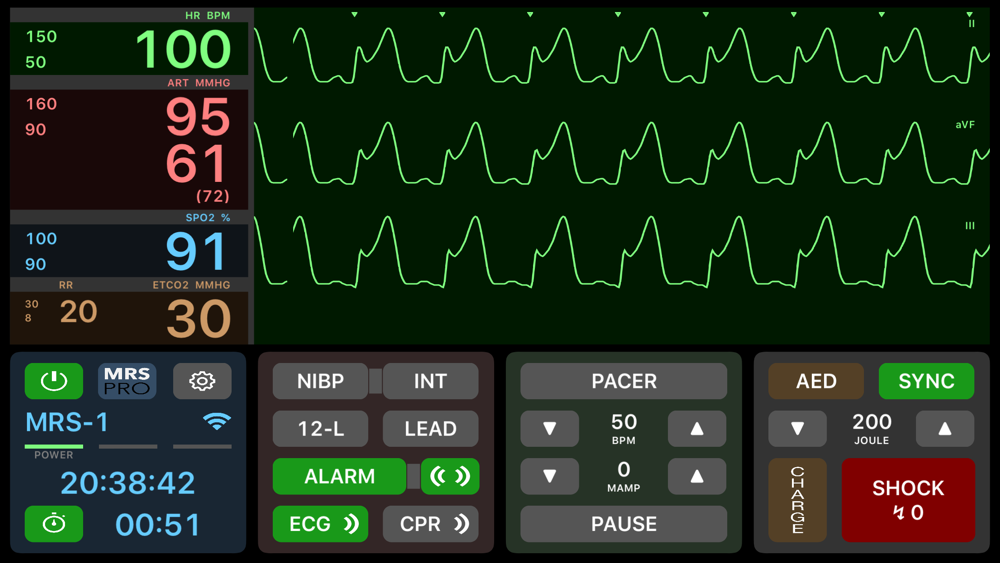Tap the 0 MAMP pacer value

click(x=624, y=476)
